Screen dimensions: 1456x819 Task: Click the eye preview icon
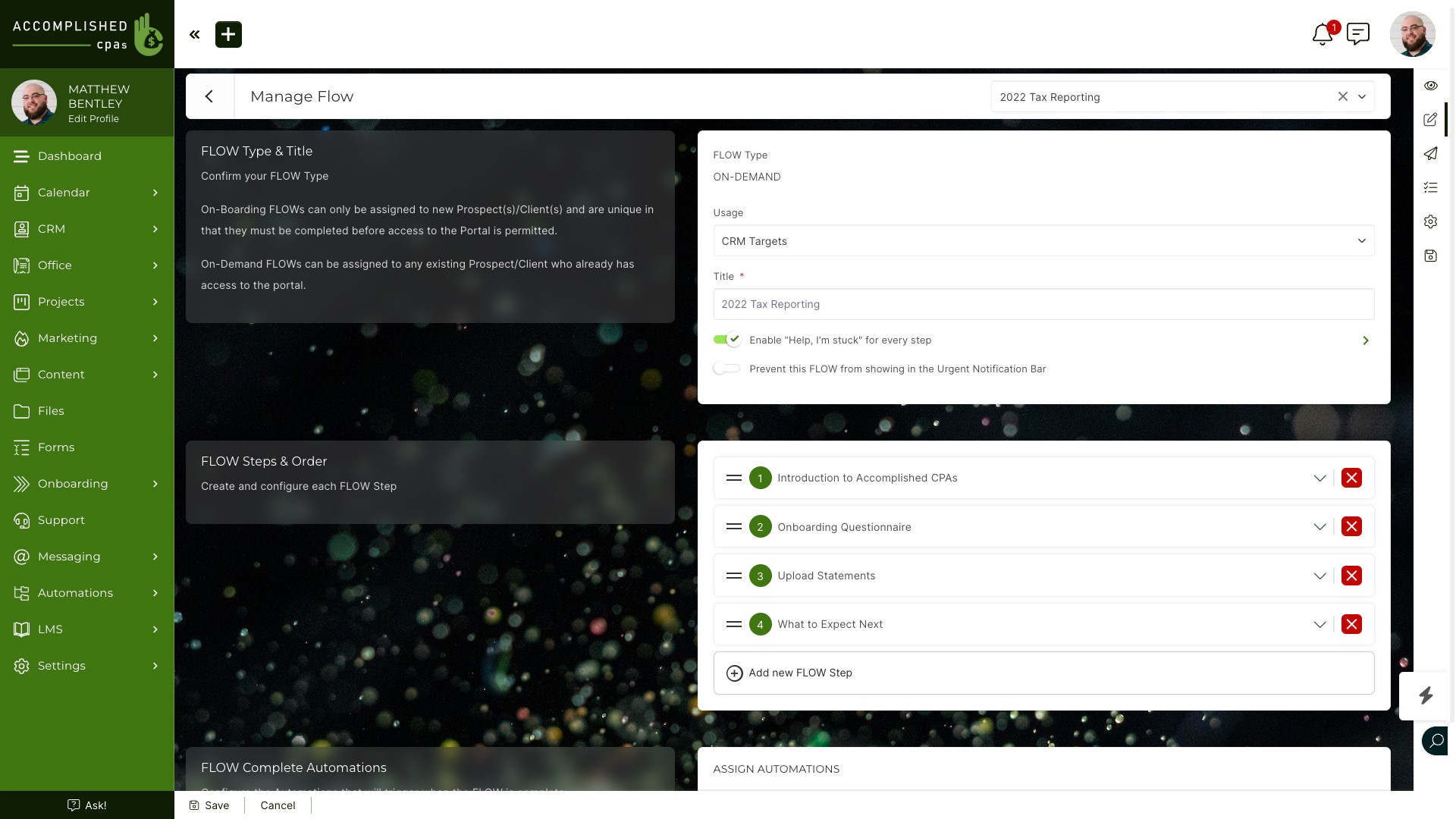coord(1430,86)
